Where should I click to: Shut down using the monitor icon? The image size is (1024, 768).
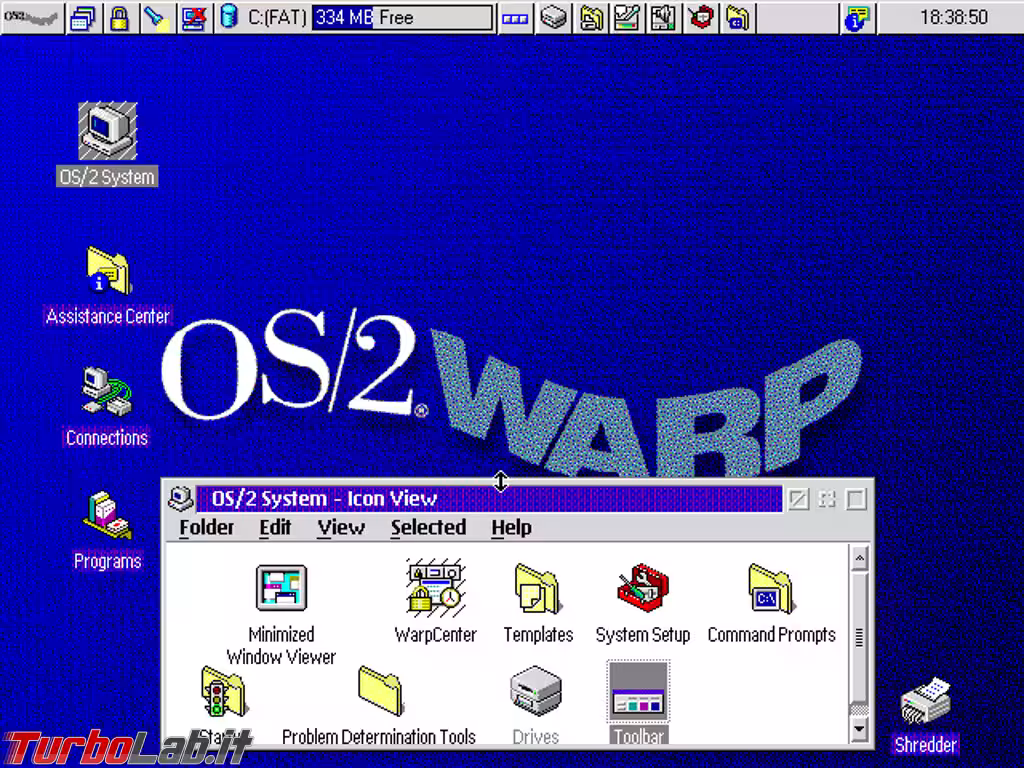[x=196, y=18]
